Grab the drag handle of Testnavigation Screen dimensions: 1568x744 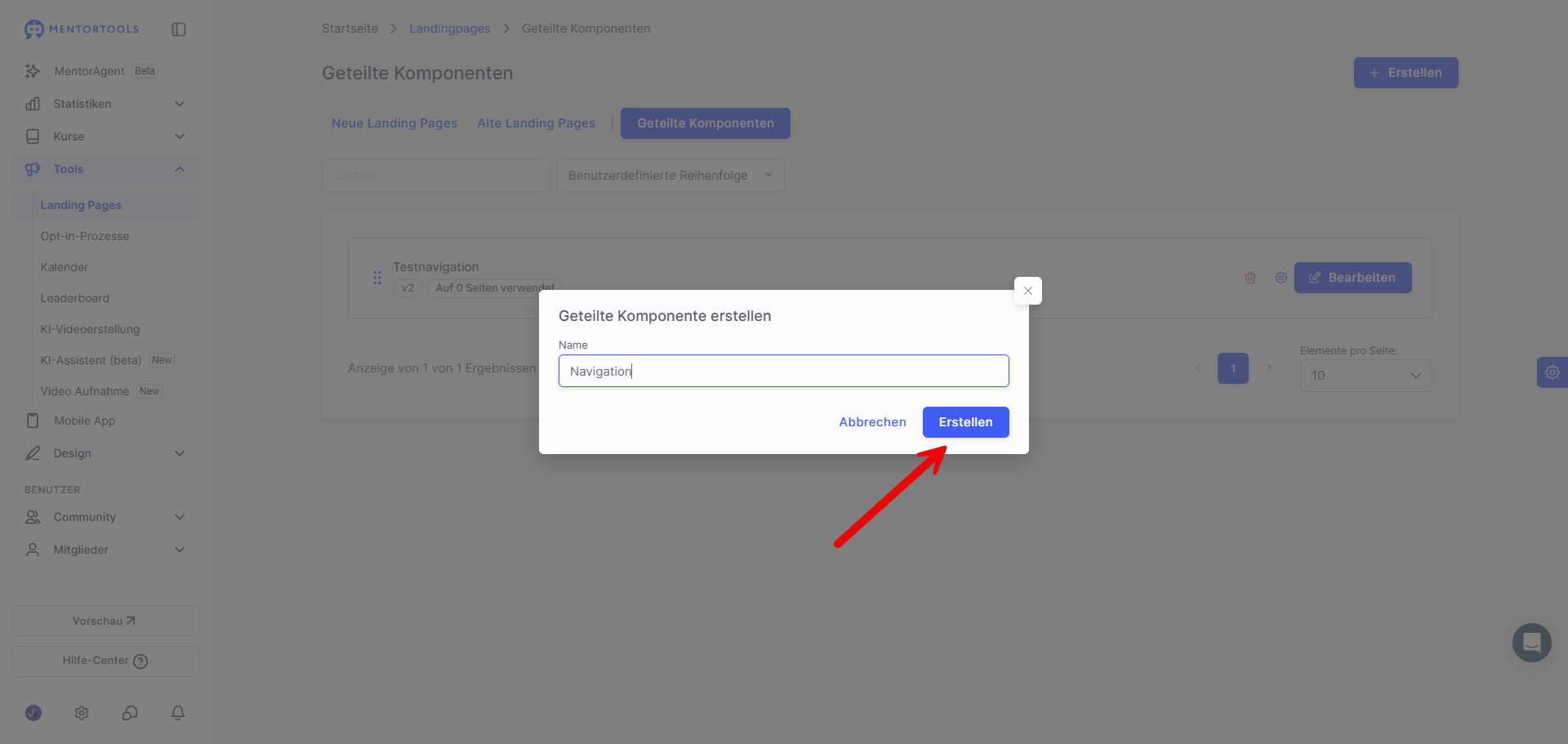point(377,278)
